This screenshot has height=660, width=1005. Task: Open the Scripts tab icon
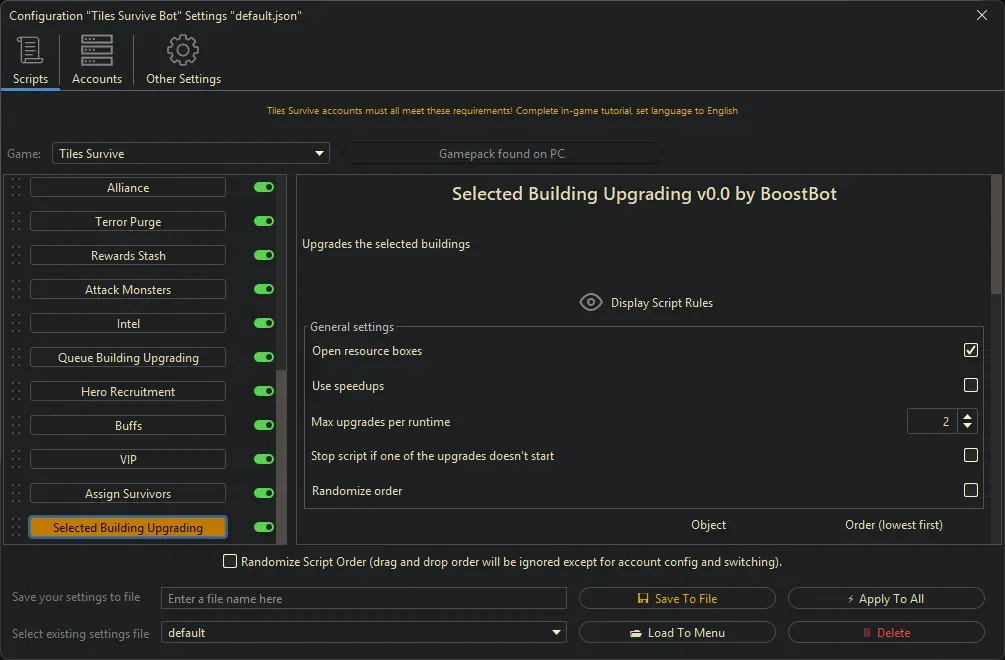click(x=30, y=51)
